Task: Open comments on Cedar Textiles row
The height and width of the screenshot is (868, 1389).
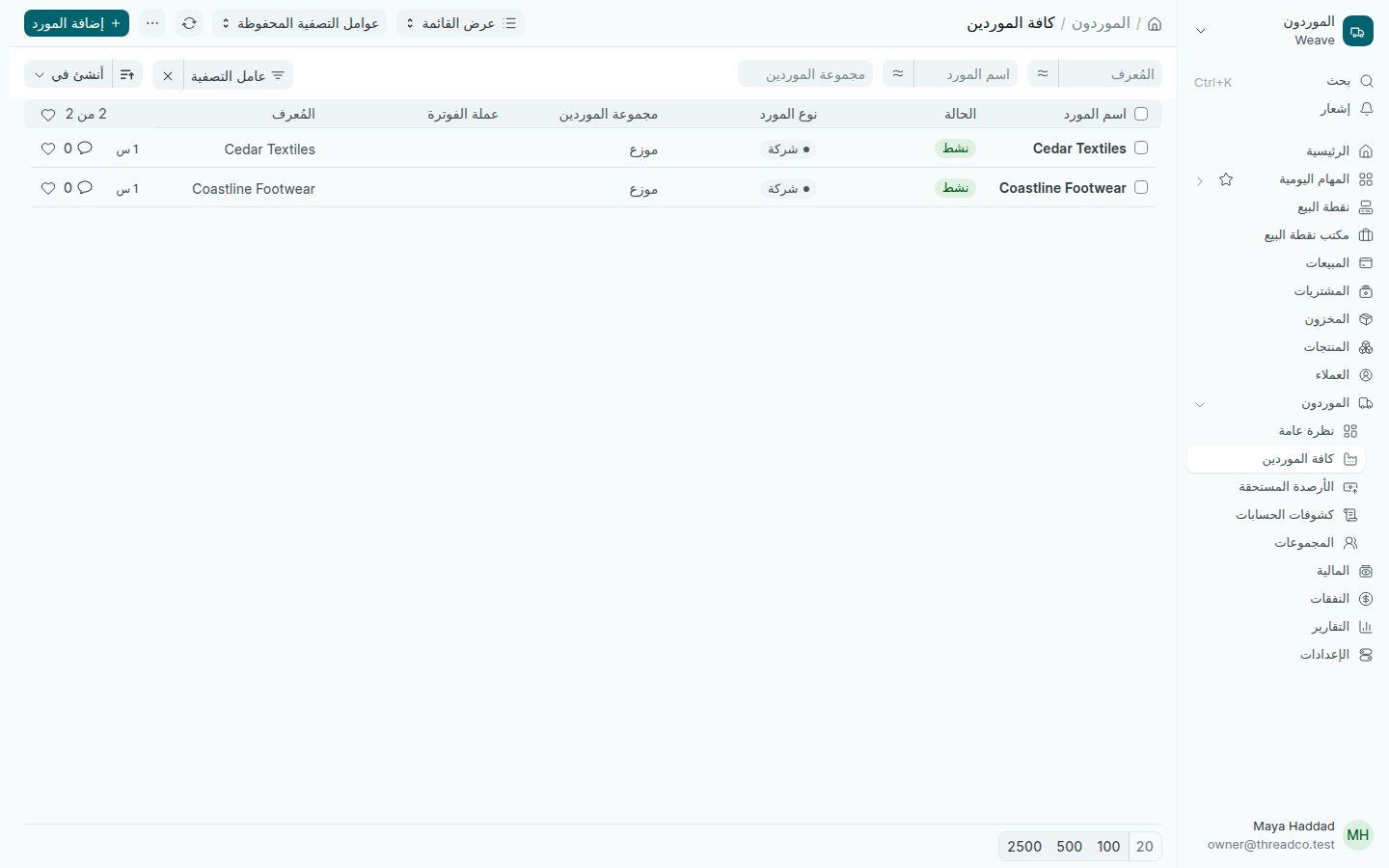Action: (85, 149)
